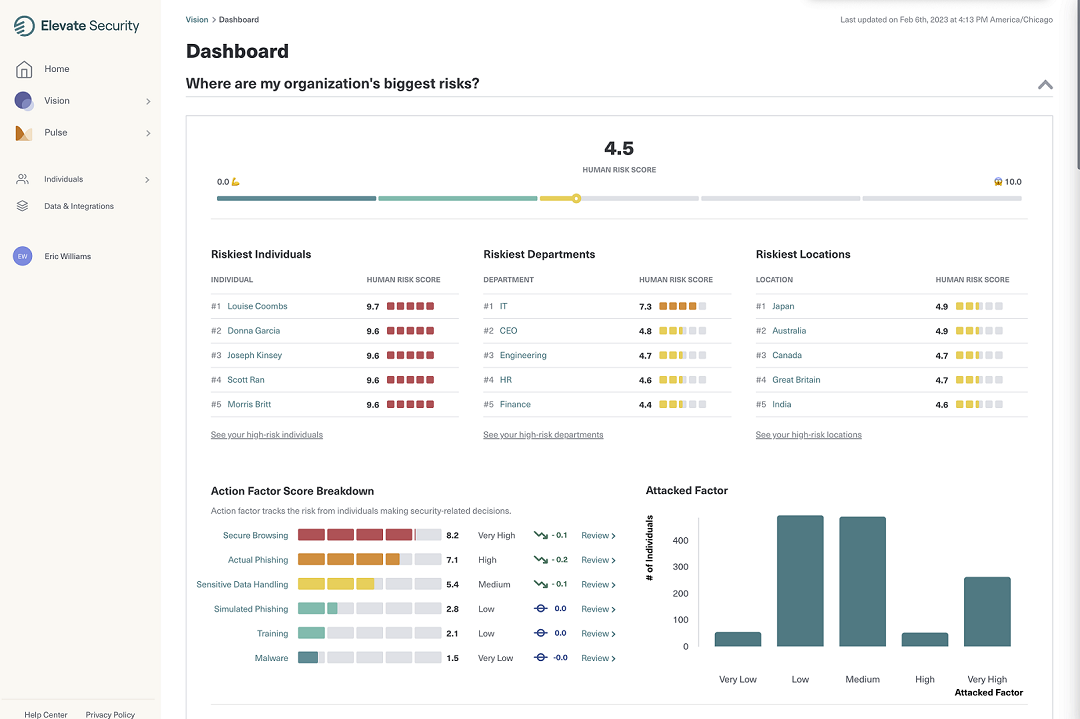
Task: Click the Pulse orange icon in sidebar
Action: (x=24, y=133)
